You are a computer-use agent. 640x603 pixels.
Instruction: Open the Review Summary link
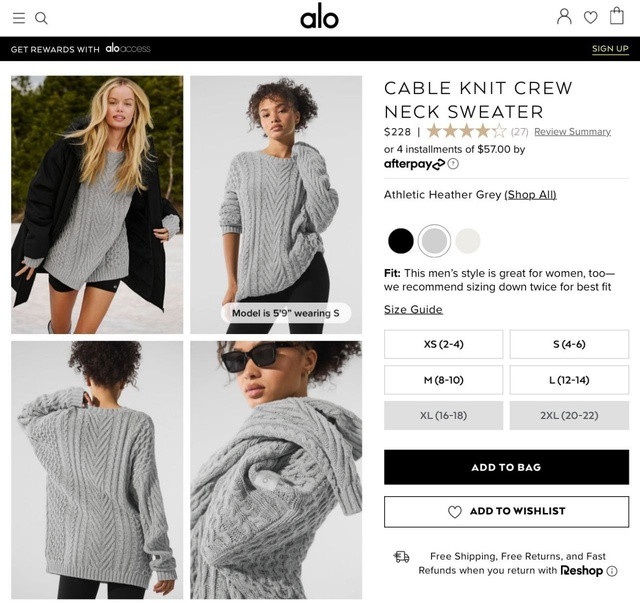572,131
